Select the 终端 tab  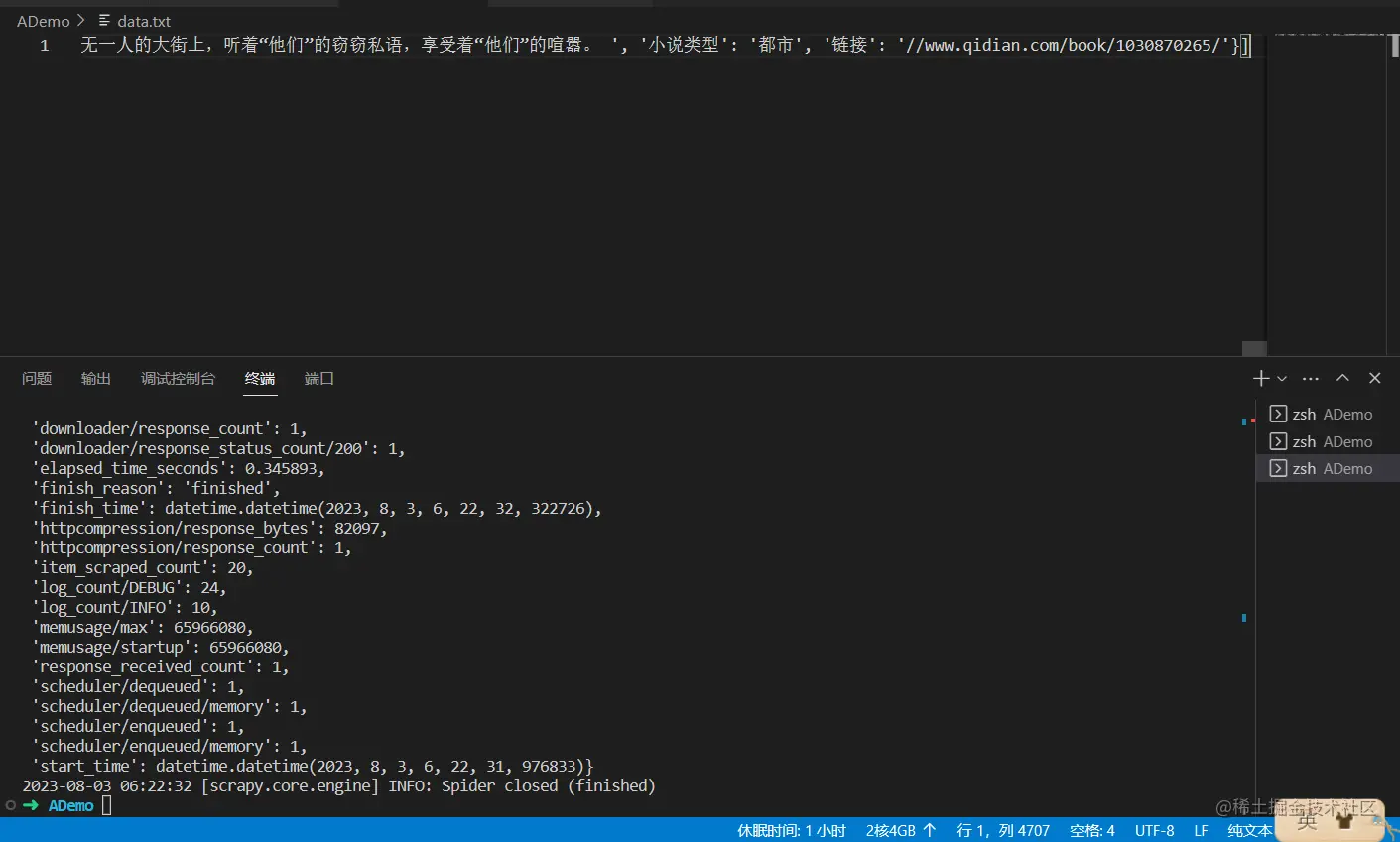[260, 379]
